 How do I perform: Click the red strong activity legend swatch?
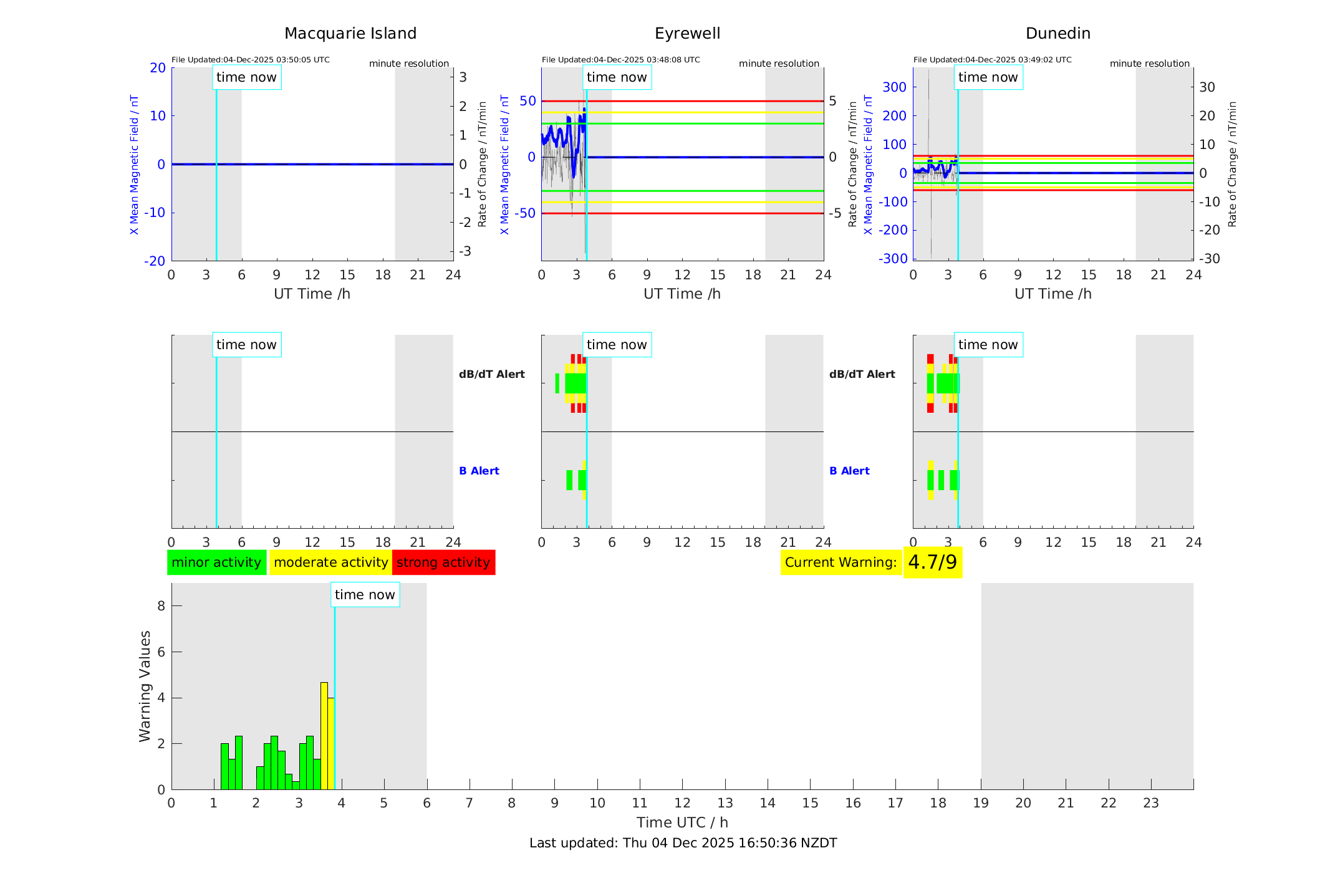click(443, 562)
